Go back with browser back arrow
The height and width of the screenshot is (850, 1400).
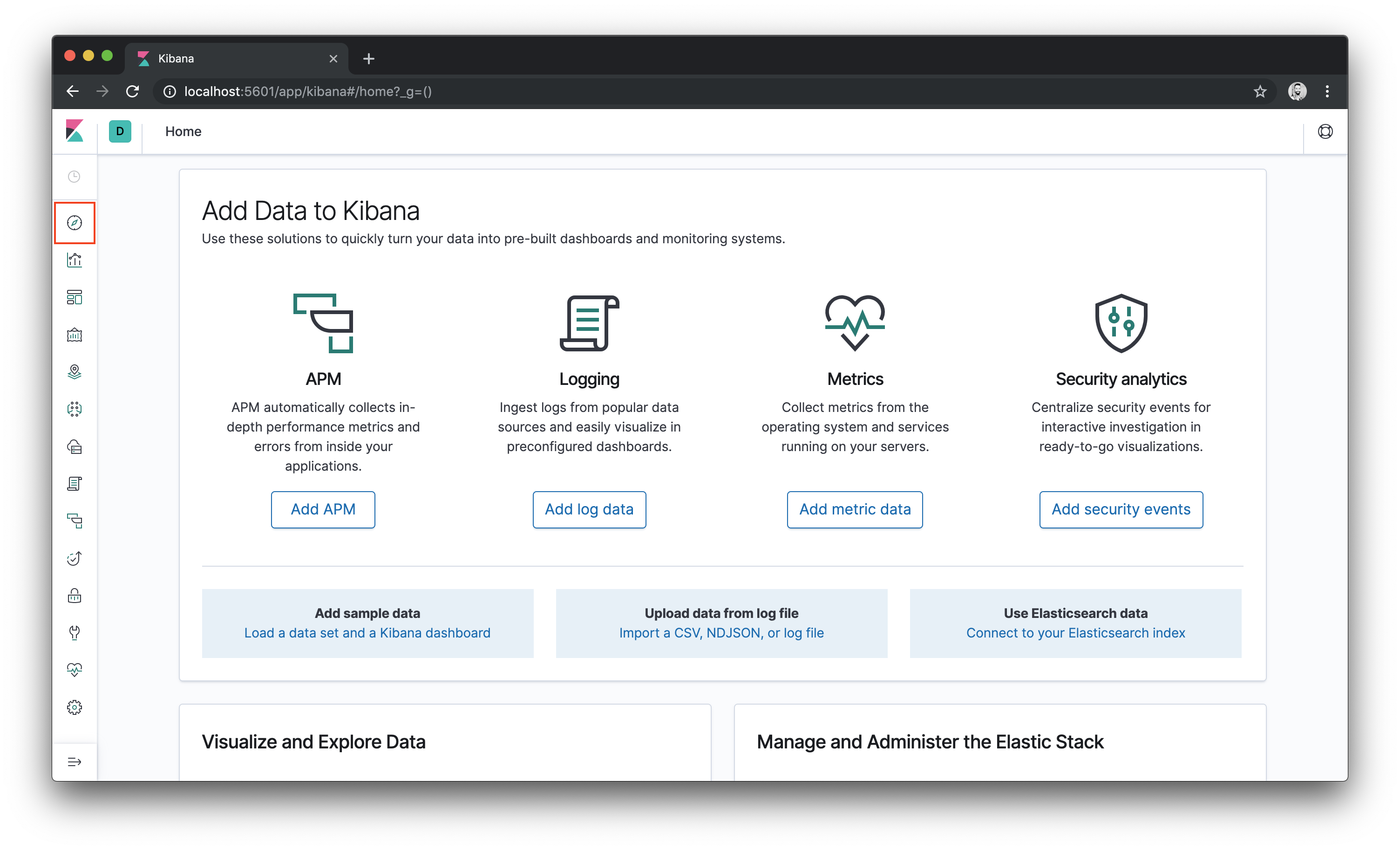coord(73,91)
